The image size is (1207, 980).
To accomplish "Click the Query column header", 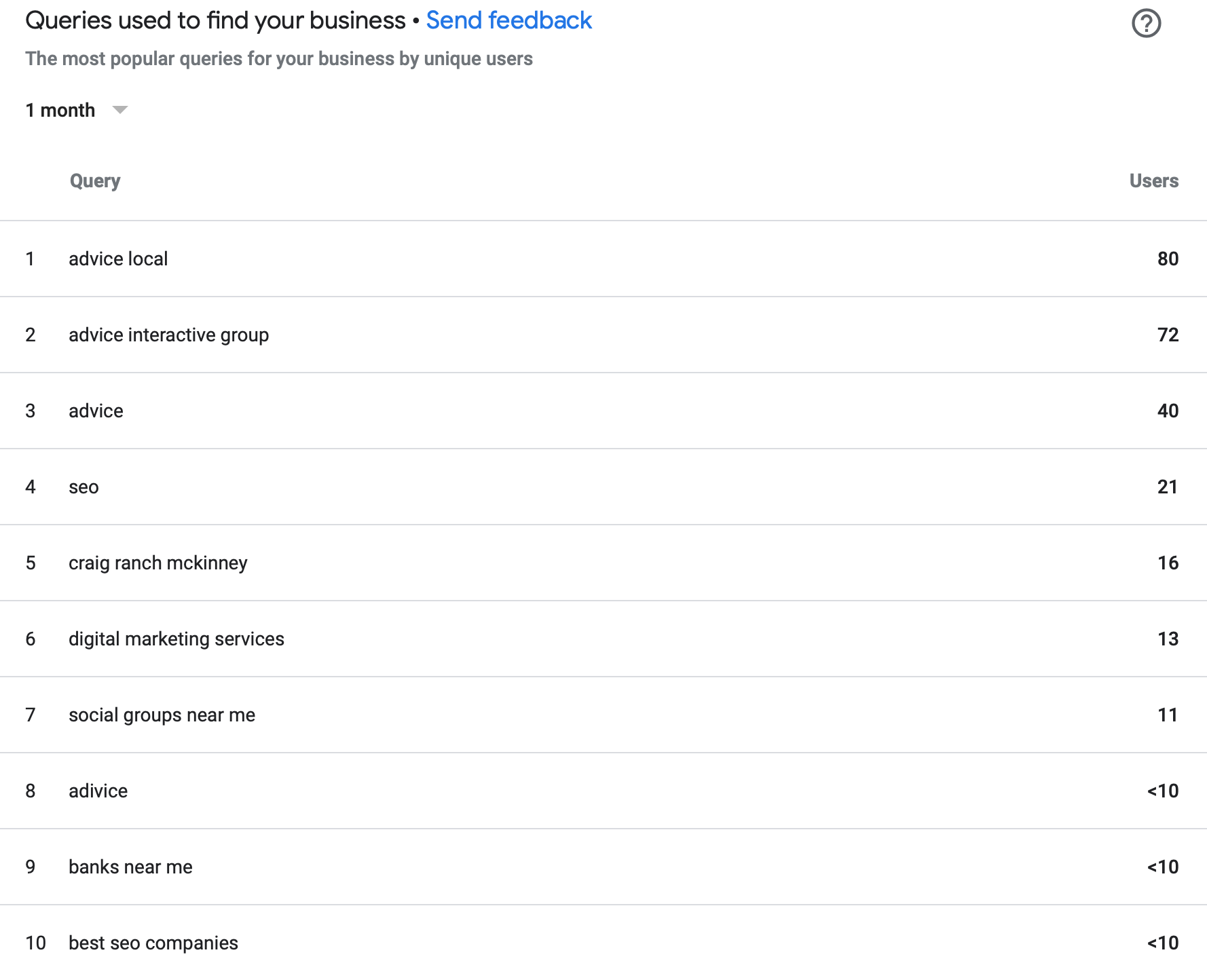I will (95, 181).
